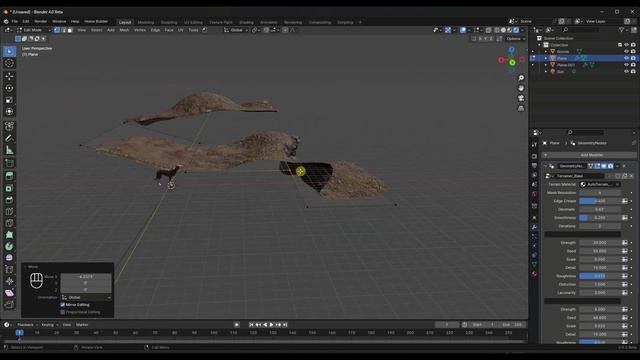640x360 pixels.
Task: Toggle camera view gizmo icon
Action: (521, 98)
